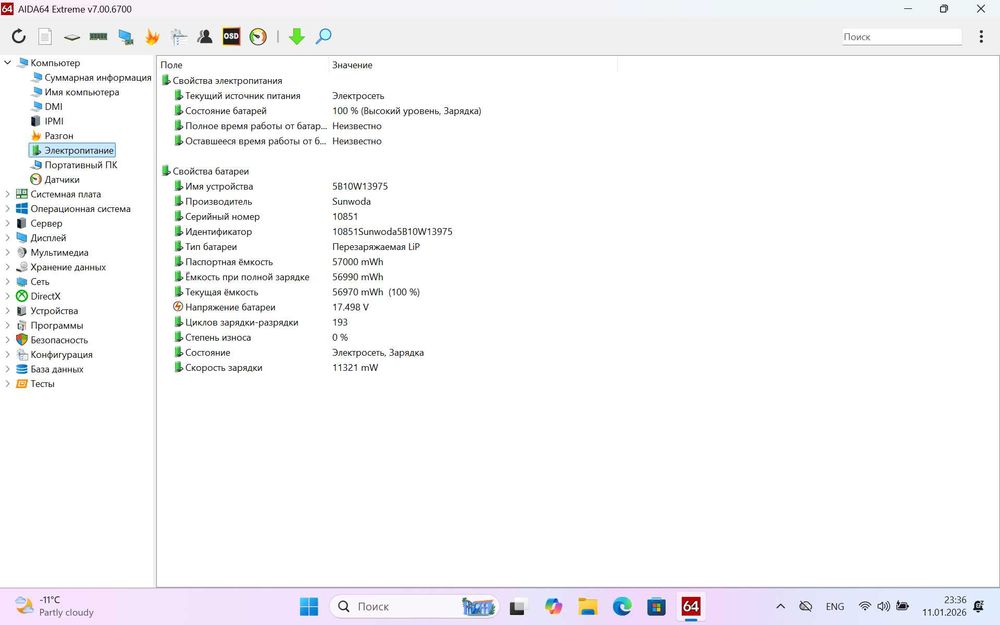Click the Refresh toolbar icon
This screenshot has width=1000, height=625.
point(18,36)
